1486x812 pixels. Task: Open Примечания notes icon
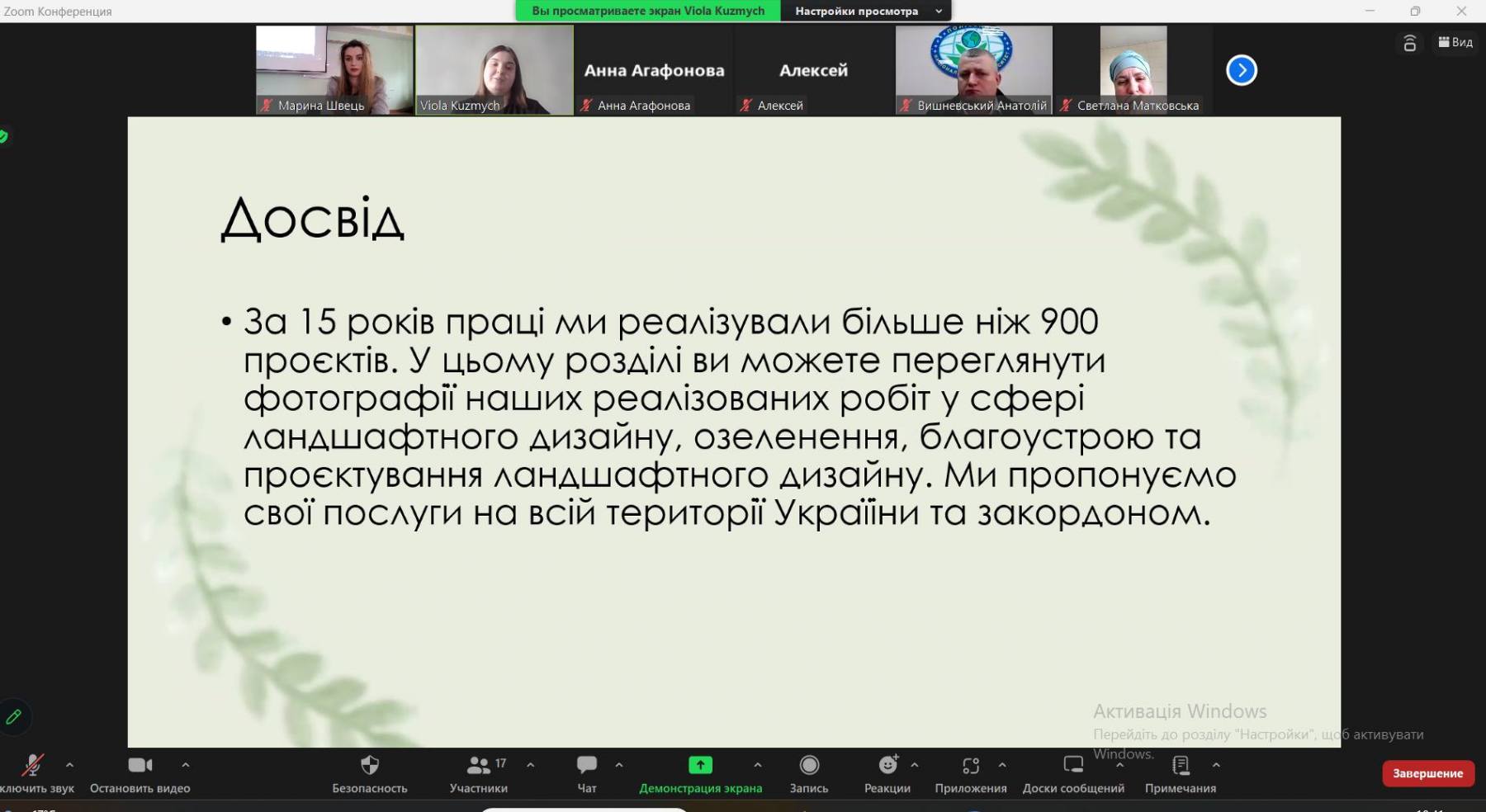point(1181,766)
